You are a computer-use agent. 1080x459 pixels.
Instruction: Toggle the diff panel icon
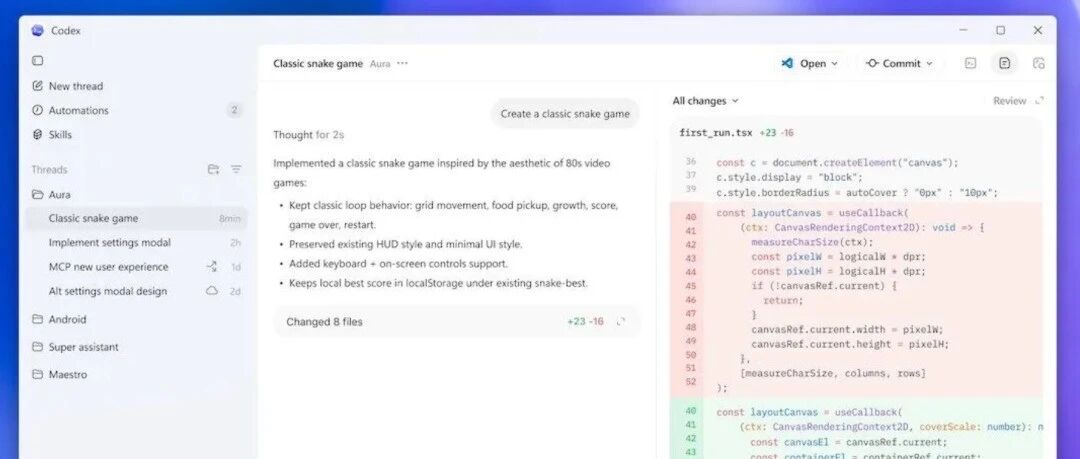(x=1005, y=63)
